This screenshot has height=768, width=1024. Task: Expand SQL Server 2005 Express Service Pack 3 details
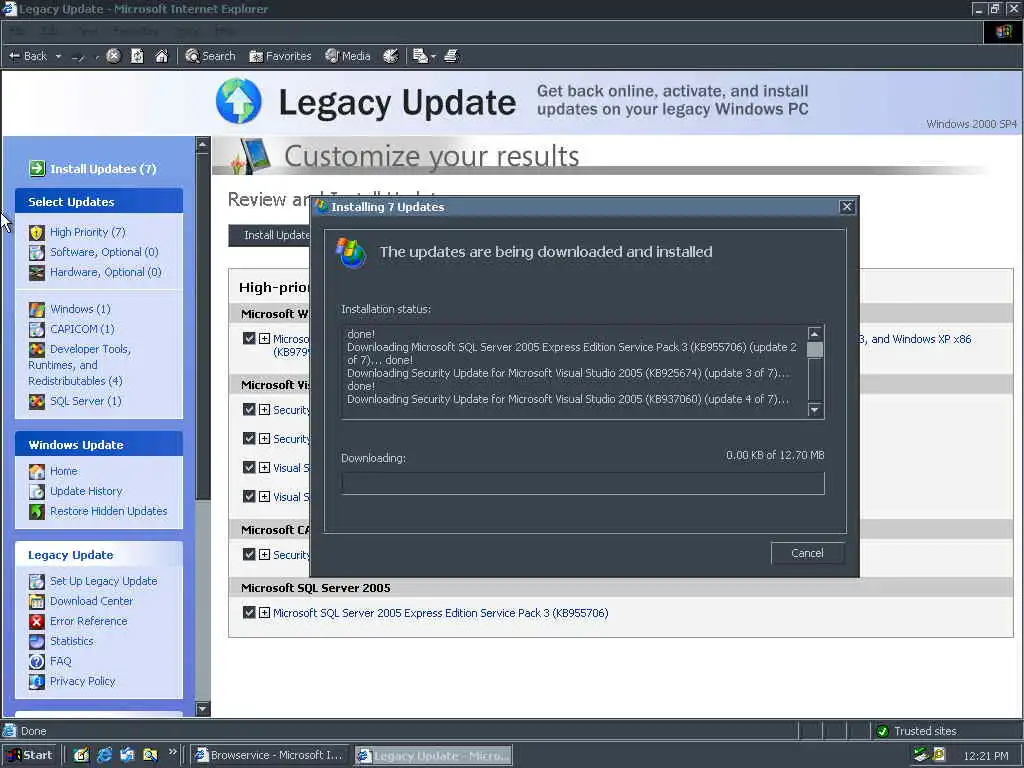(264, 612)
